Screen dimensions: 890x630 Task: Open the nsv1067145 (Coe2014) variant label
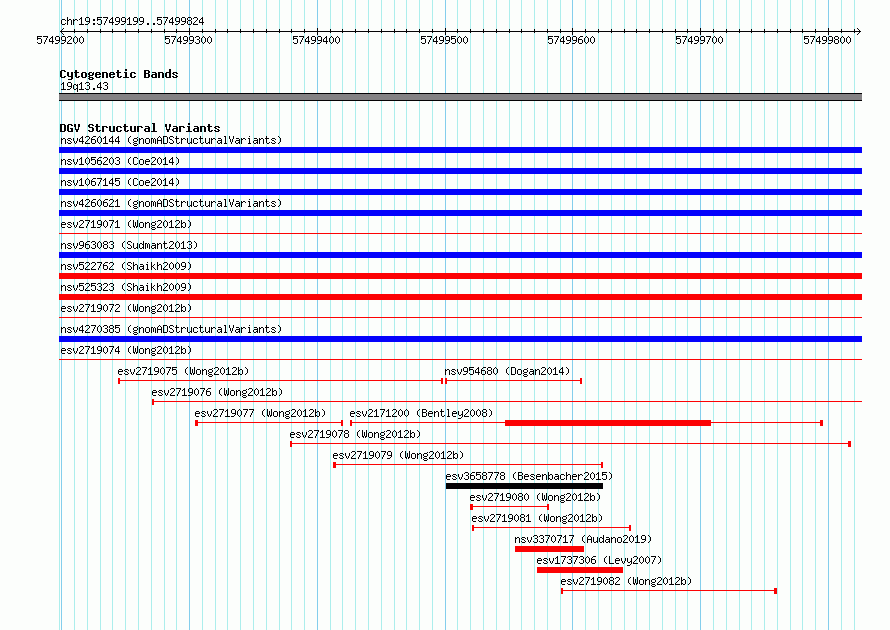[120, 182]
